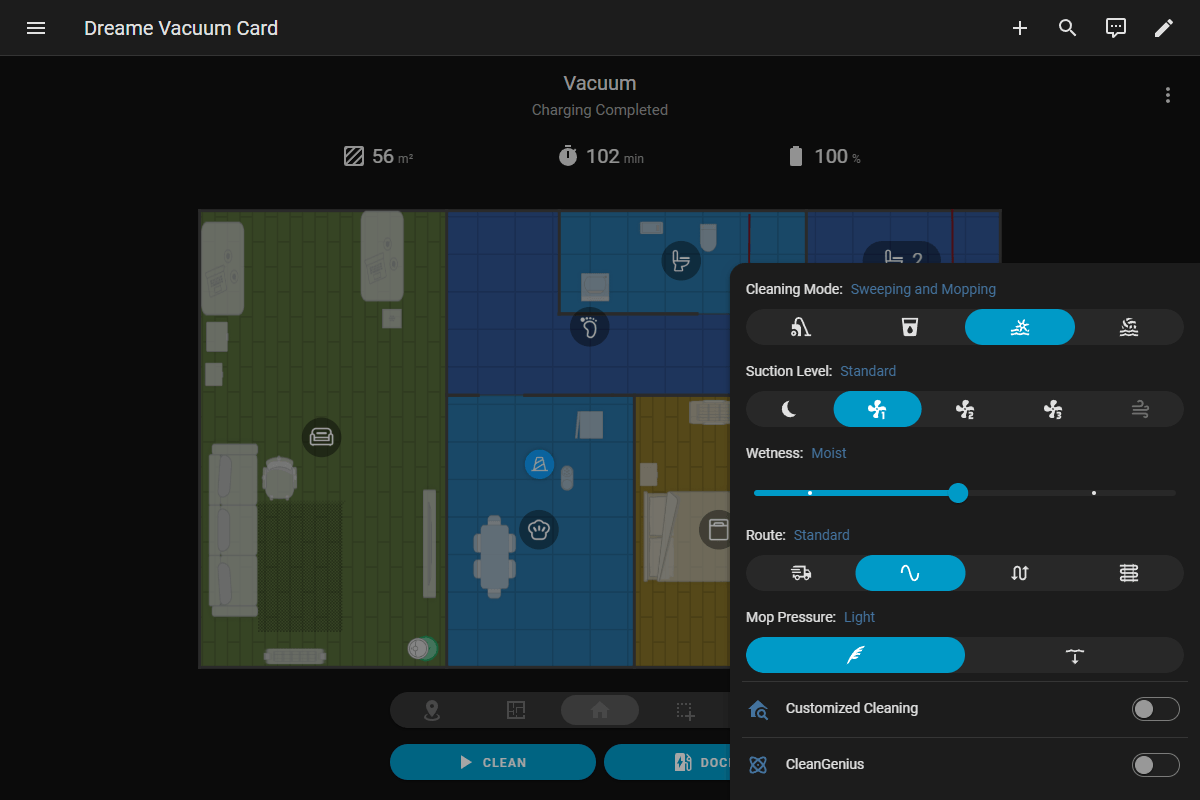Choose Sweeping only cleaning mode
This screenshot has width=1200, height=800.
coord(801,327)
